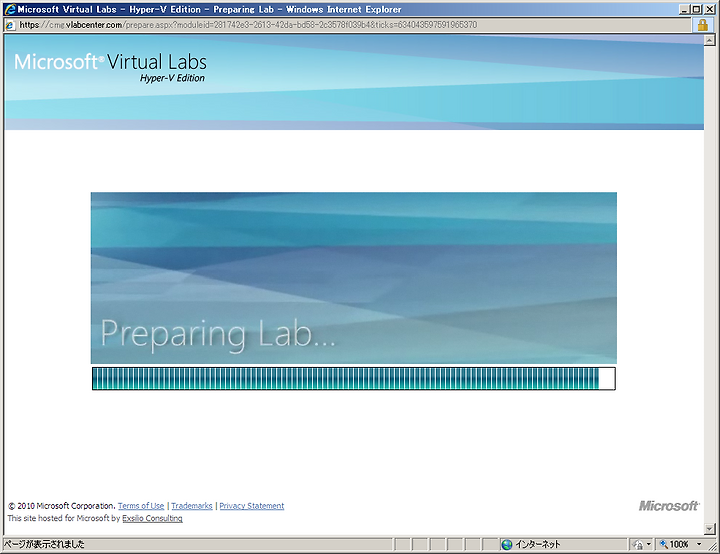The height and width of the screenshot is (554, 720).
Task: Click the 'インターネット' zone text
Action: 538,544
